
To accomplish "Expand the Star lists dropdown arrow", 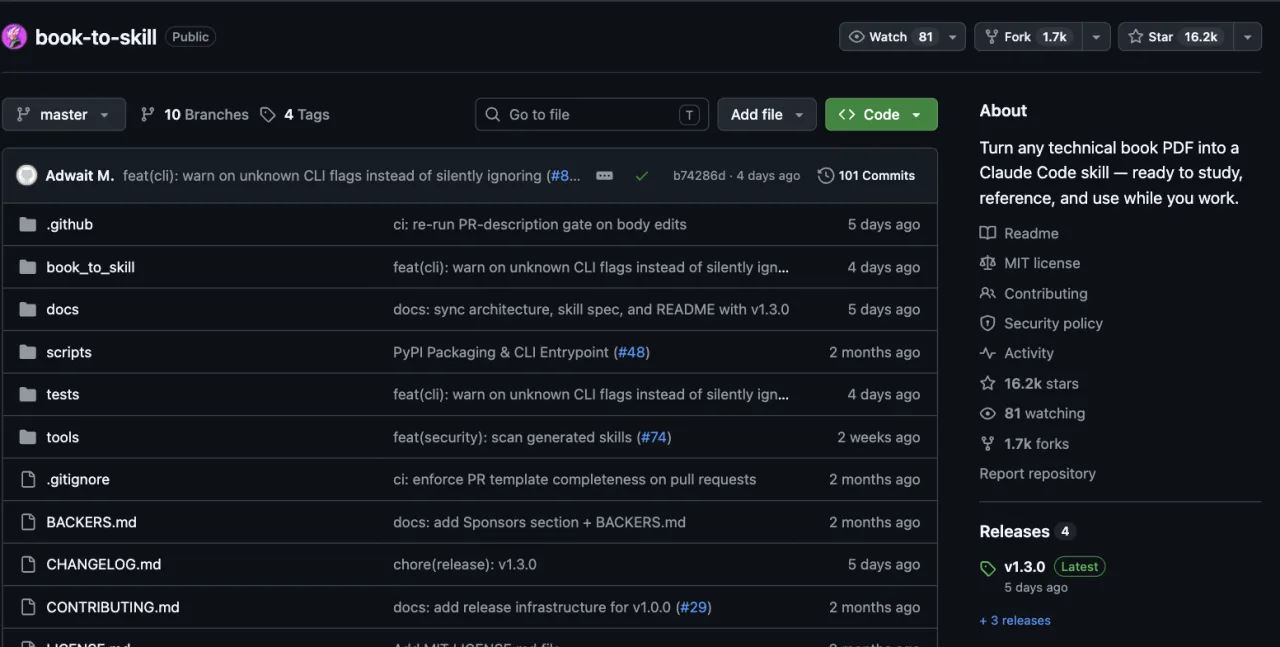I will (x=1247, y=37).
